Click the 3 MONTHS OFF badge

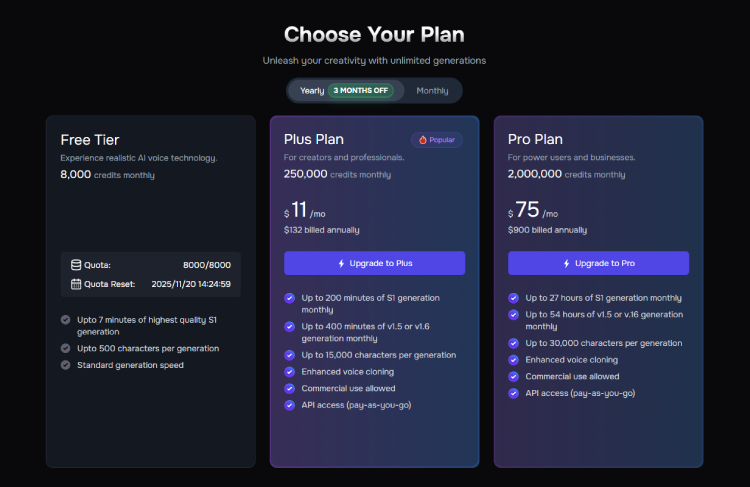(361, 90)
